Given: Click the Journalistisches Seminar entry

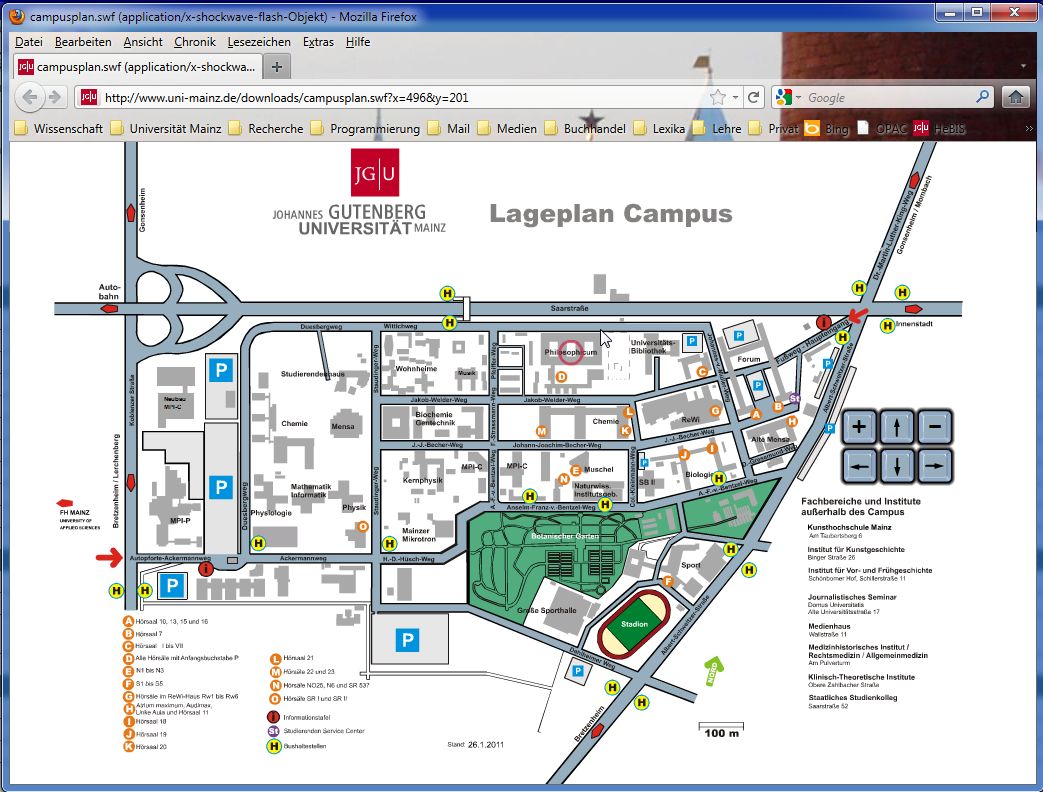Looking at the screenshot, I should tap(852, 597).
